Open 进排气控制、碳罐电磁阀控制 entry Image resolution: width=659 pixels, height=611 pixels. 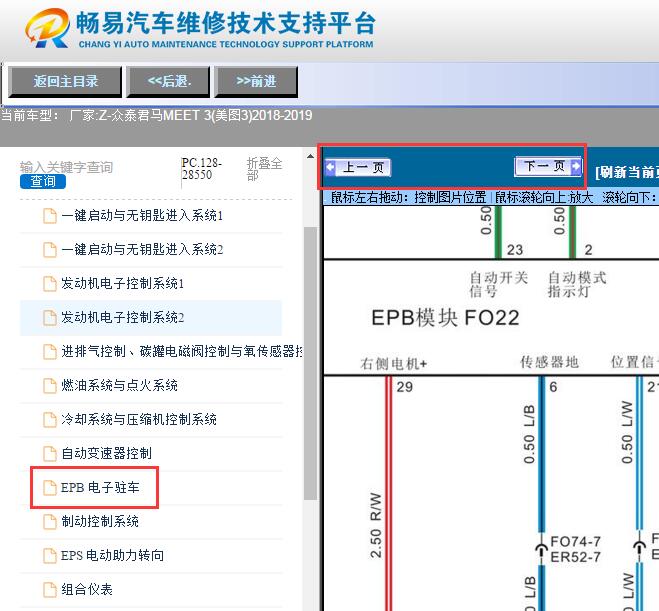(182, 351)
